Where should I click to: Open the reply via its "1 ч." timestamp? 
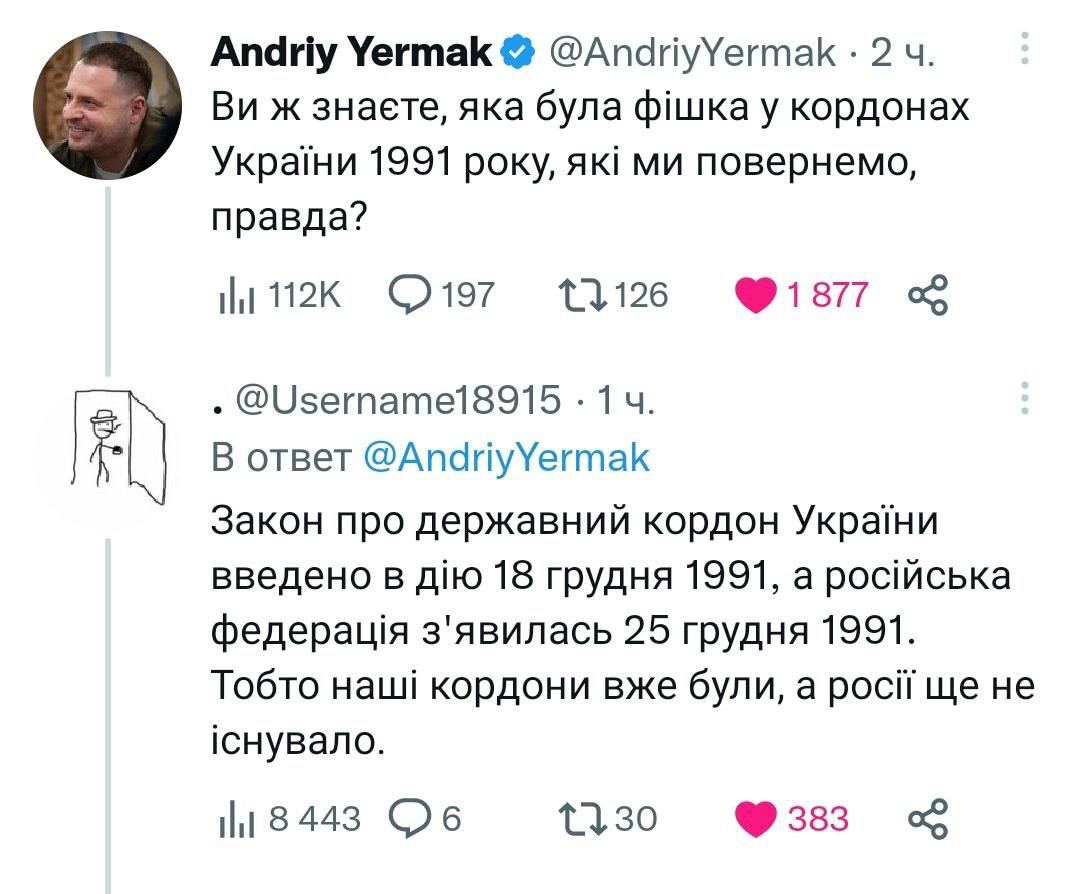click(625, 402)
